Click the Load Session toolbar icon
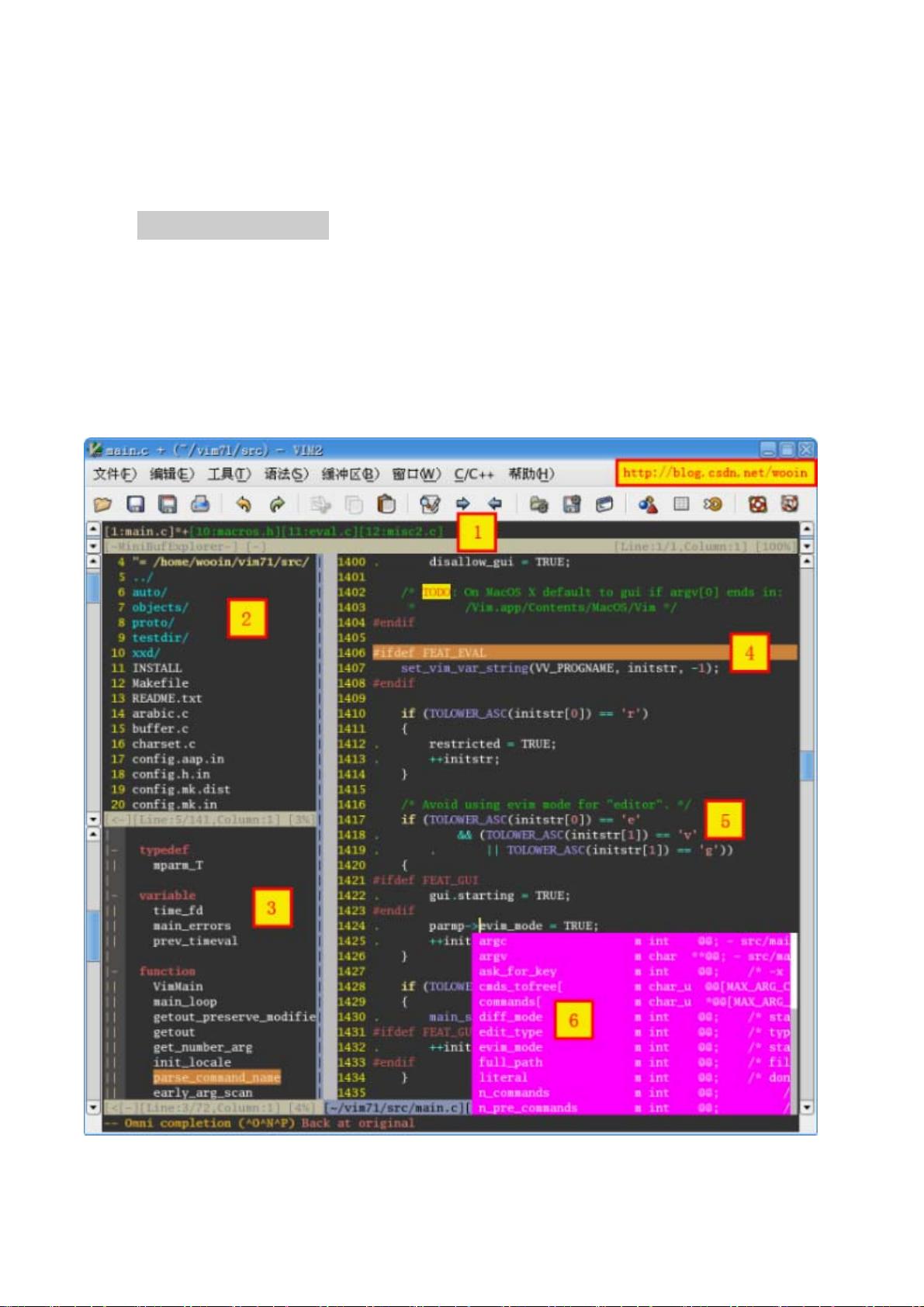924x1307 pixels. (539, 505)
